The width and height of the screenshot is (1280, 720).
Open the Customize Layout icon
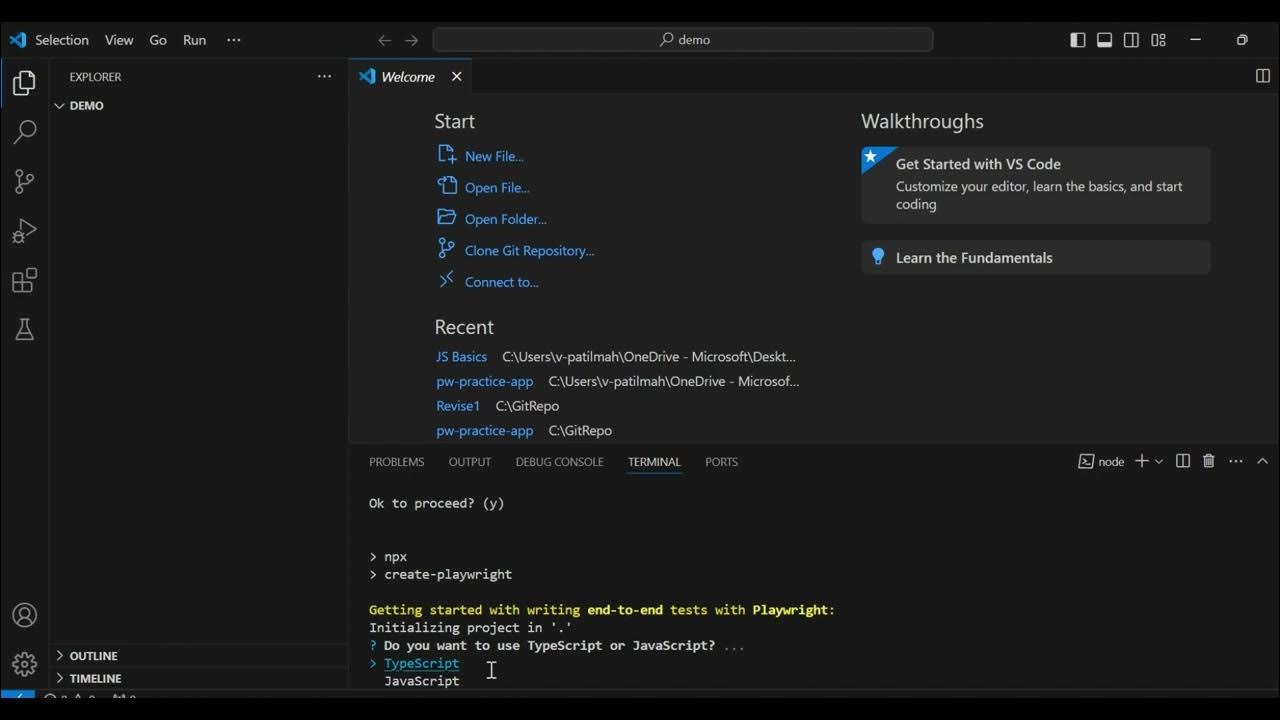1158,40
